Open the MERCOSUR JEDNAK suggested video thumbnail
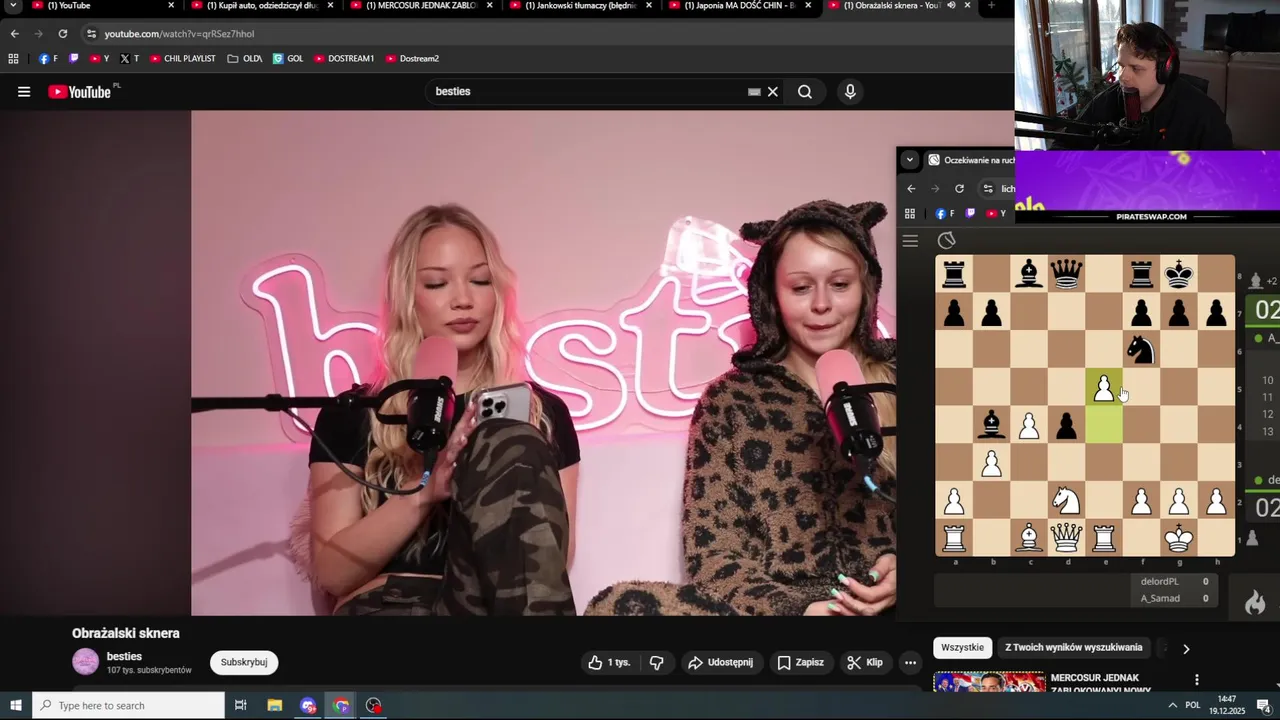Viewport: 1280px width, 720px height. point(990,682)
